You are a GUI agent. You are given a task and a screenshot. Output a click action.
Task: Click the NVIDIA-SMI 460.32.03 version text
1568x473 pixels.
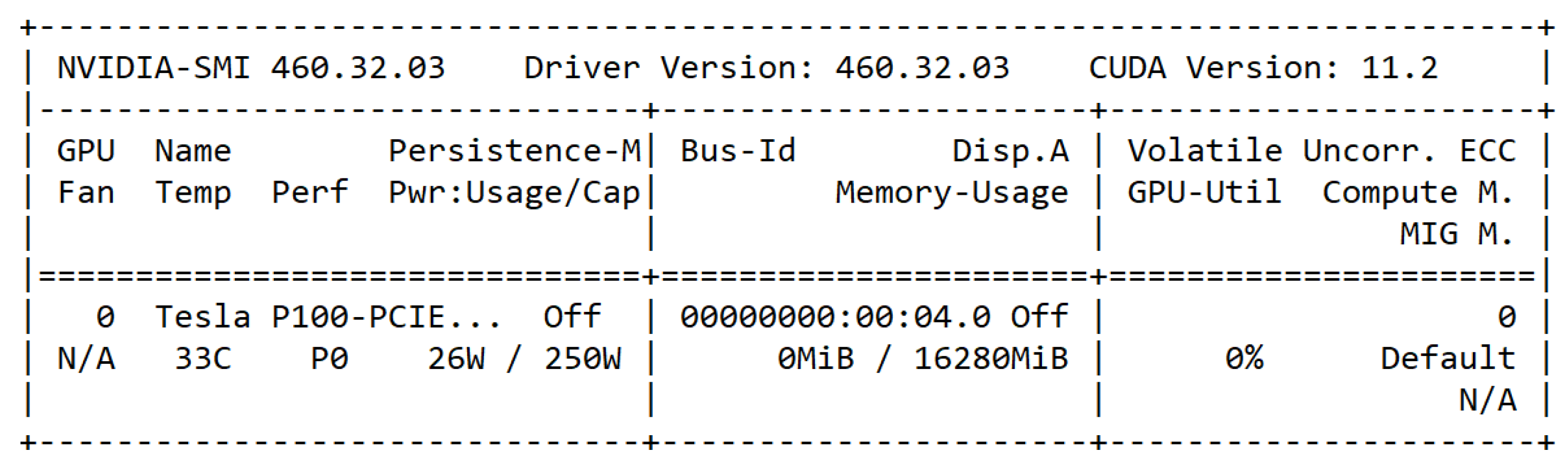(251, 68)
